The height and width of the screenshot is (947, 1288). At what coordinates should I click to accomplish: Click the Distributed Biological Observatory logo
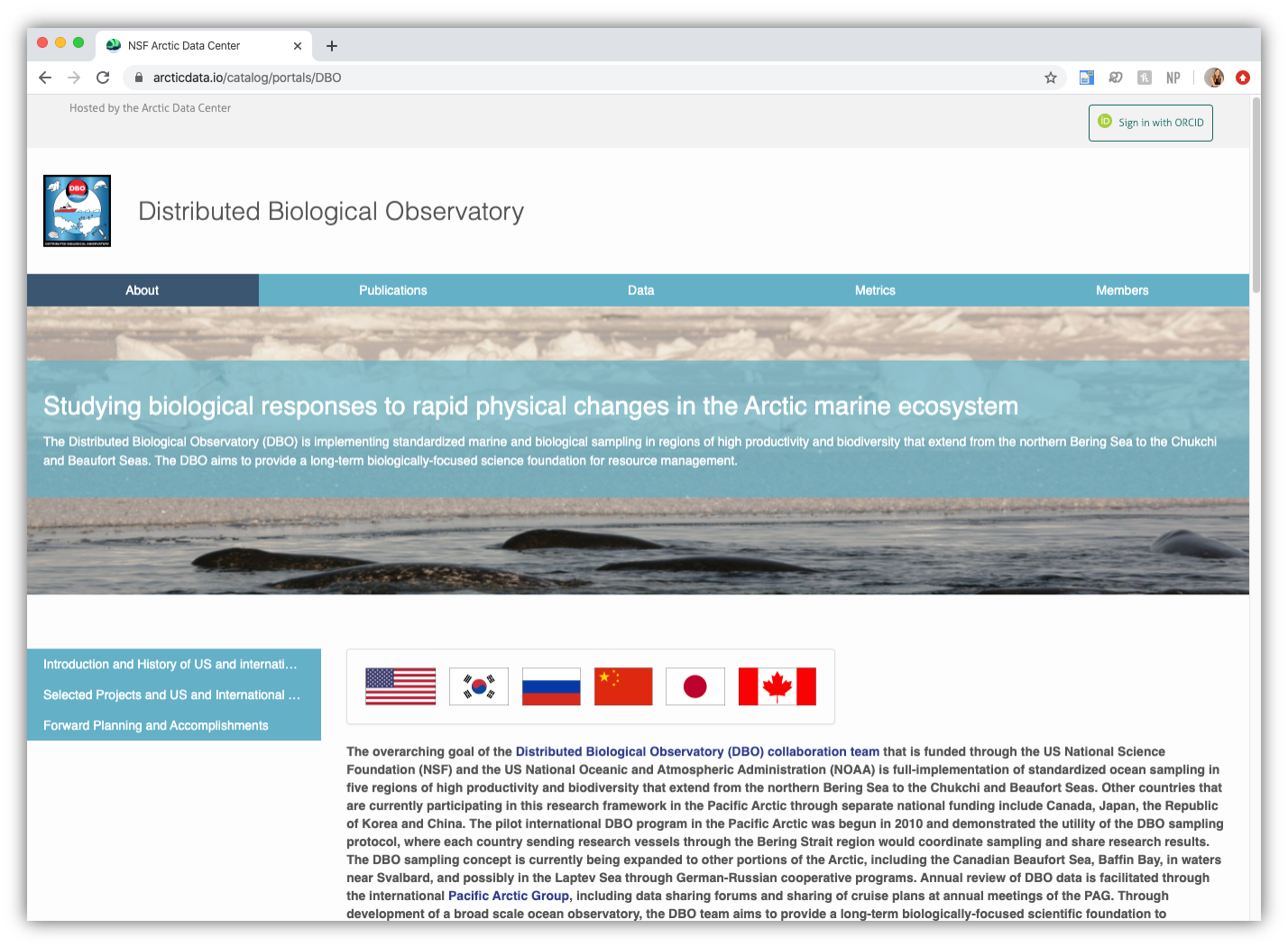(78, 211)
